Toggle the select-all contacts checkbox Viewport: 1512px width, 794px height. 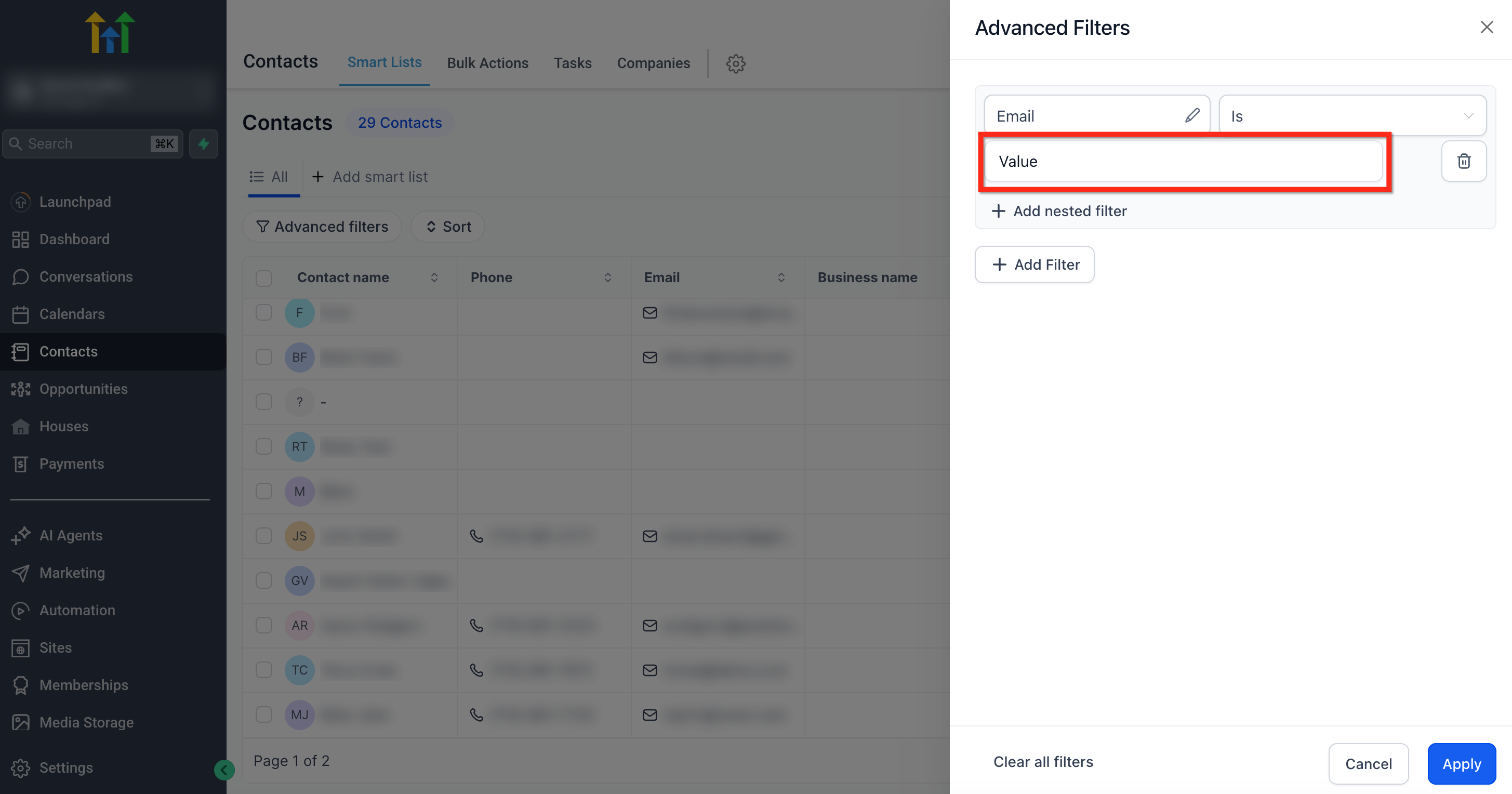(x=264, y=277)
